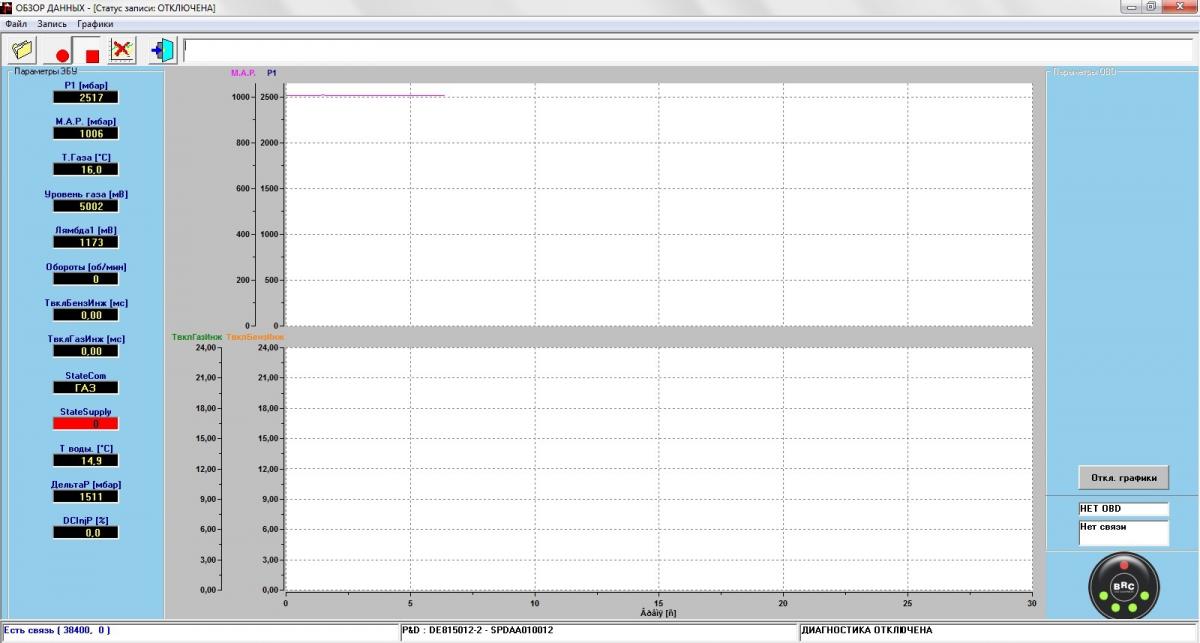1200x643 pixels.
Task: Click the StateSupply parameter label
Action: (85, 412)
